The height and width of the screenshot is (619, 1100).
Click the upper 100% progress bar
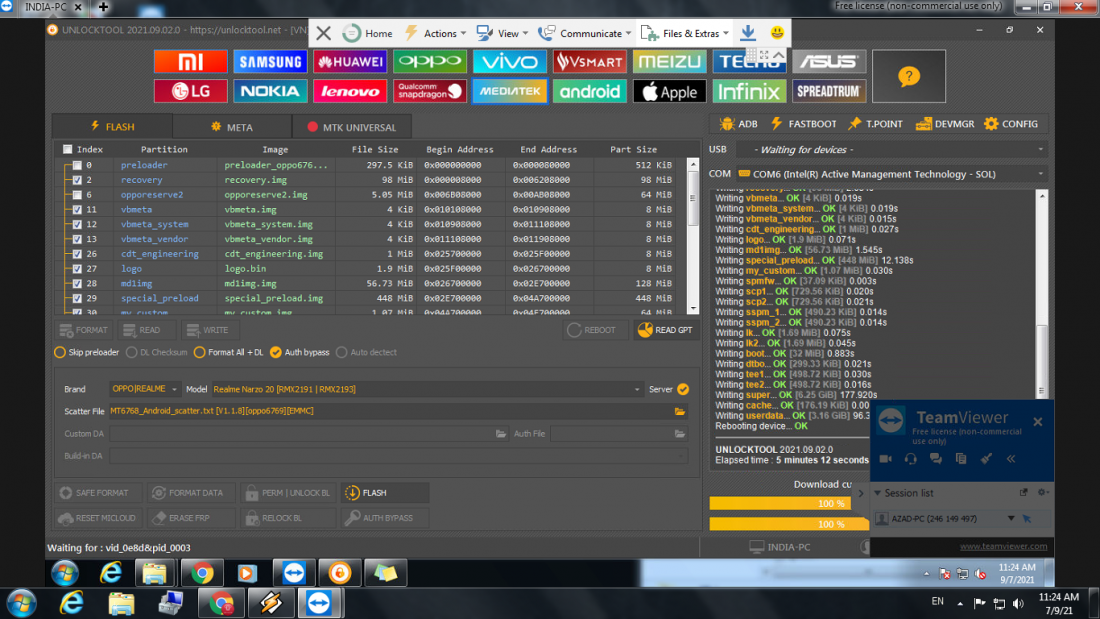pyautogui.click(x=780, y=503)
